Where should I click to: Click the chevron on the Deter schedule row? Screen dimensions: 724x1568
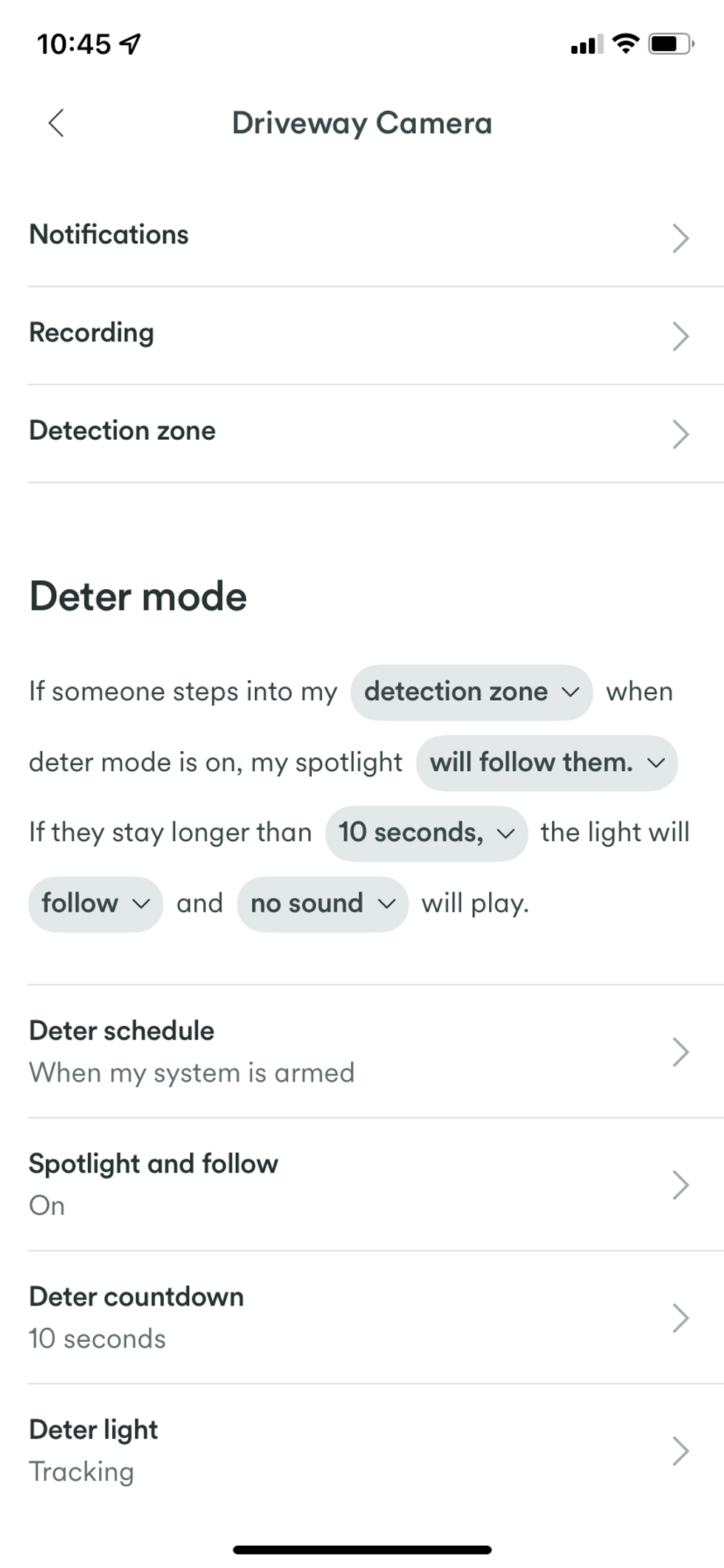[680, 1051]
